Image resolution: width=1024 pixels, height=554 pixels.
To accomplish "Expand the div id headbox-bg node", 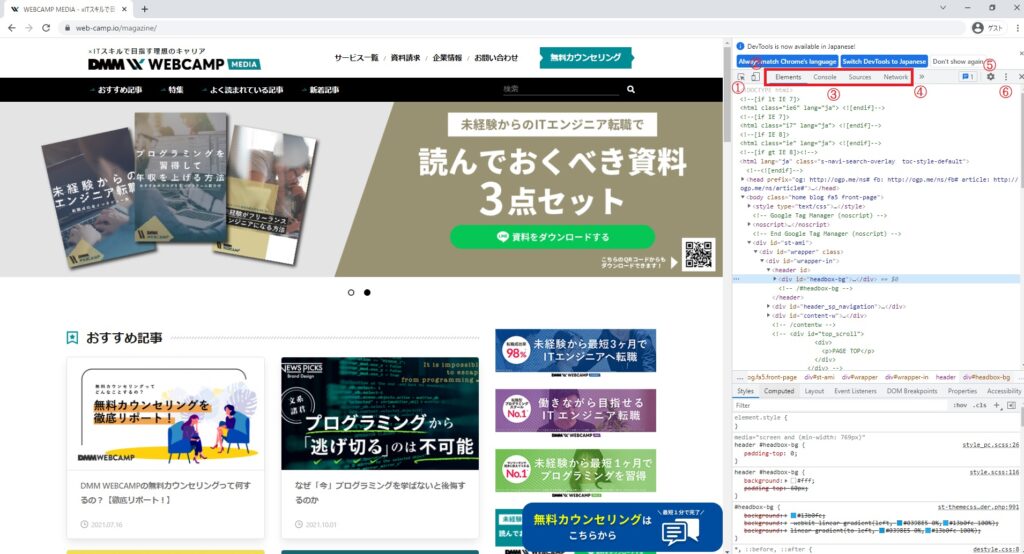I will point(775,279).
